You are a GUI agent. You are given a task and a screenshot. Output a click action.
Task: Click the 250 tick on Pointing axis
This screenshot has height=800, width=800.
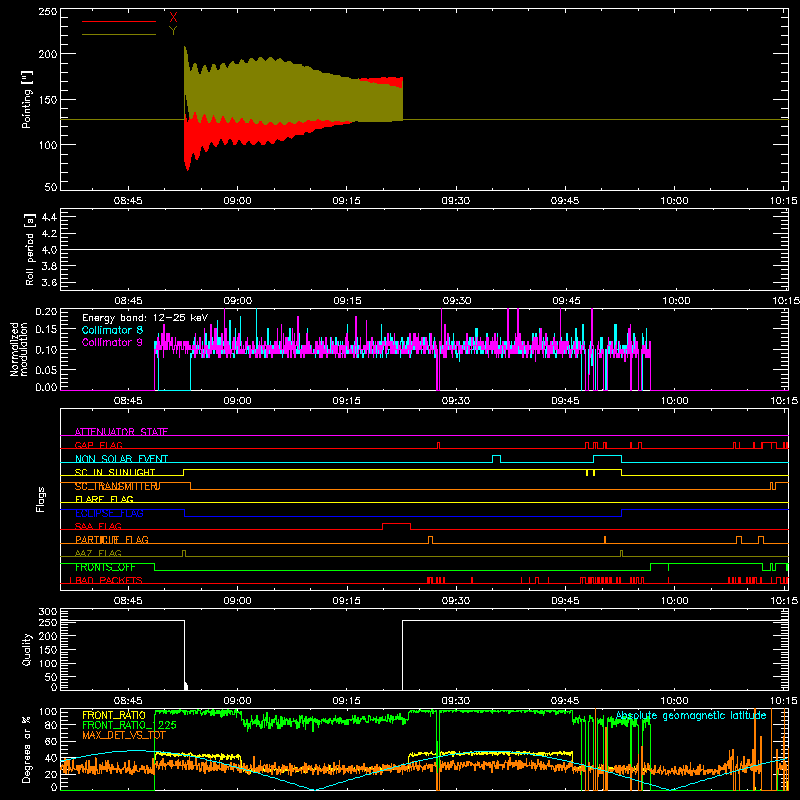pos(47,11)
